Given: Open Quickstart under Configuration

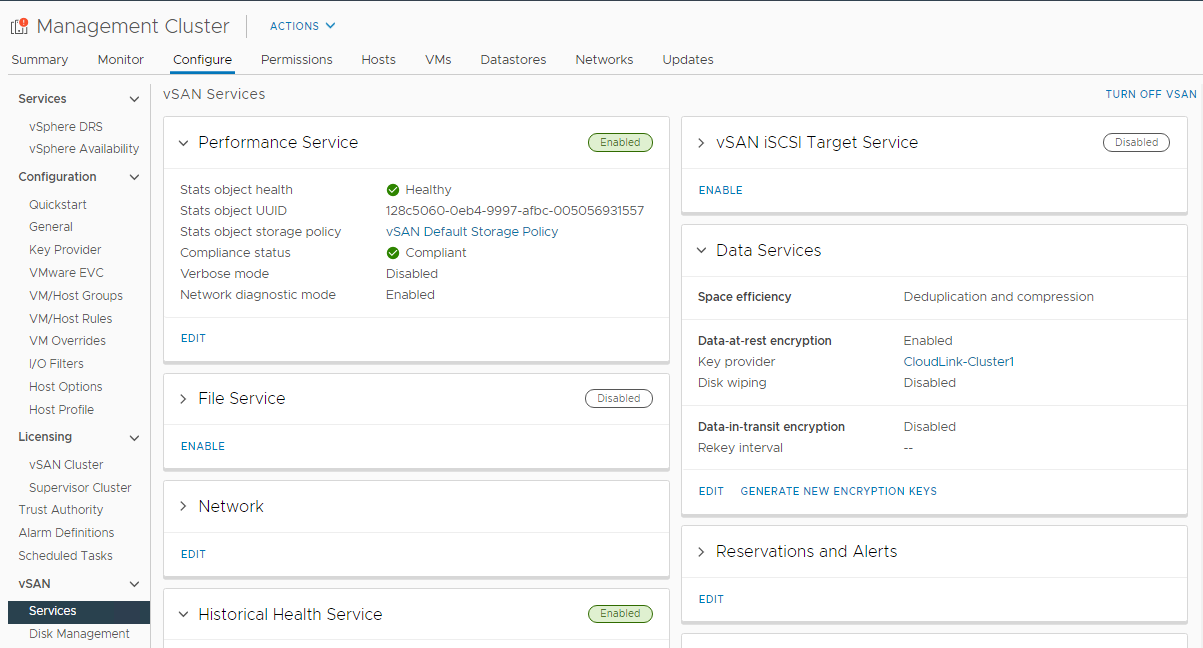Looking at the screenshot, I should tap(57, 204).
